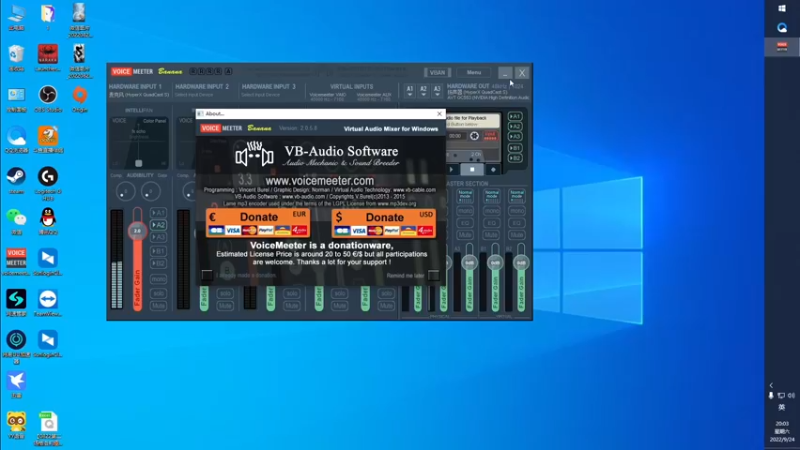Image resolution: width=800 pixels, height=450 pixels.
Task: Toggle B1 routing on Hardware Input 1
Action: click(158, 251)
